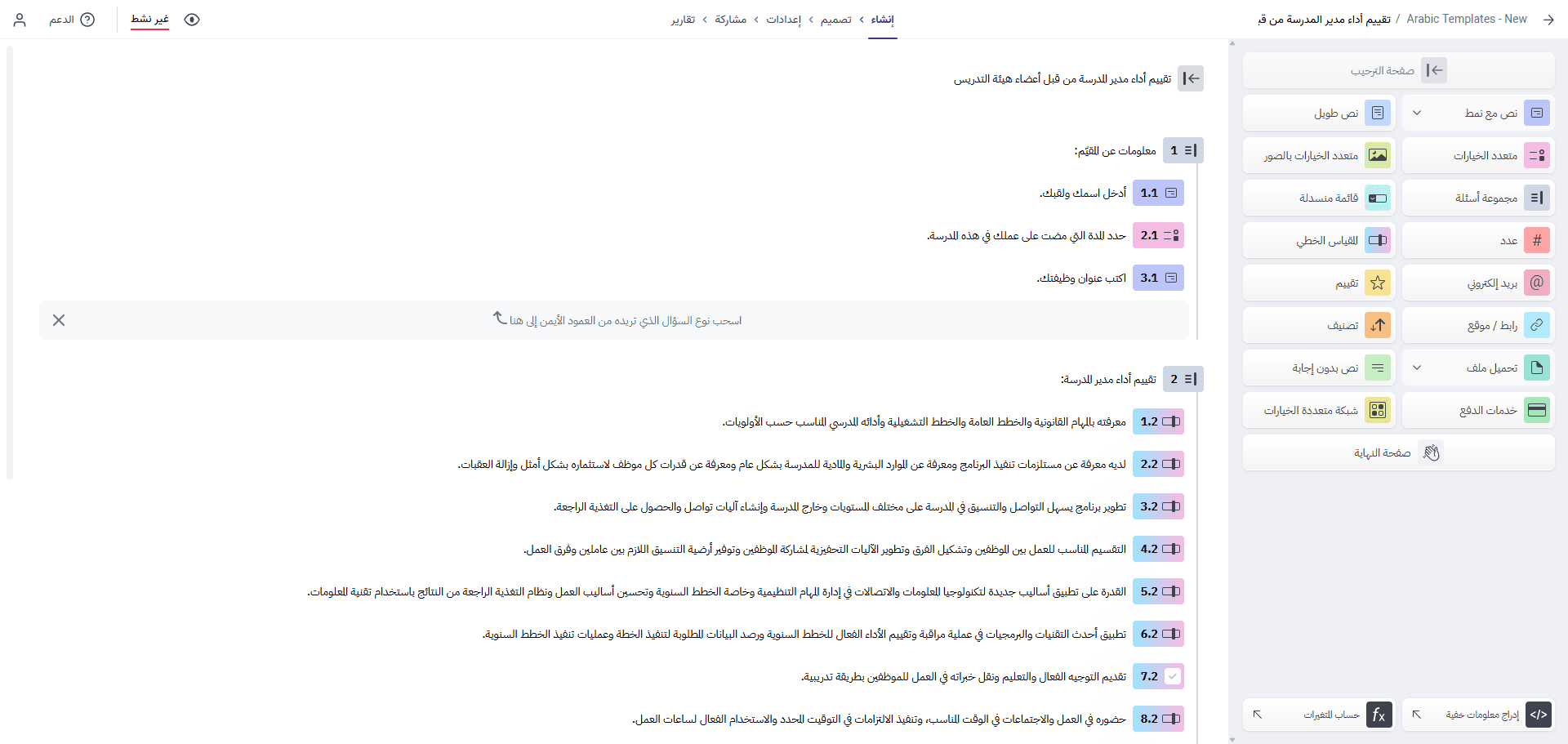Add a صفحة الترحيب welcome page element
This screenshot has width=1568, height=744.
click(x=1398, y=70)
